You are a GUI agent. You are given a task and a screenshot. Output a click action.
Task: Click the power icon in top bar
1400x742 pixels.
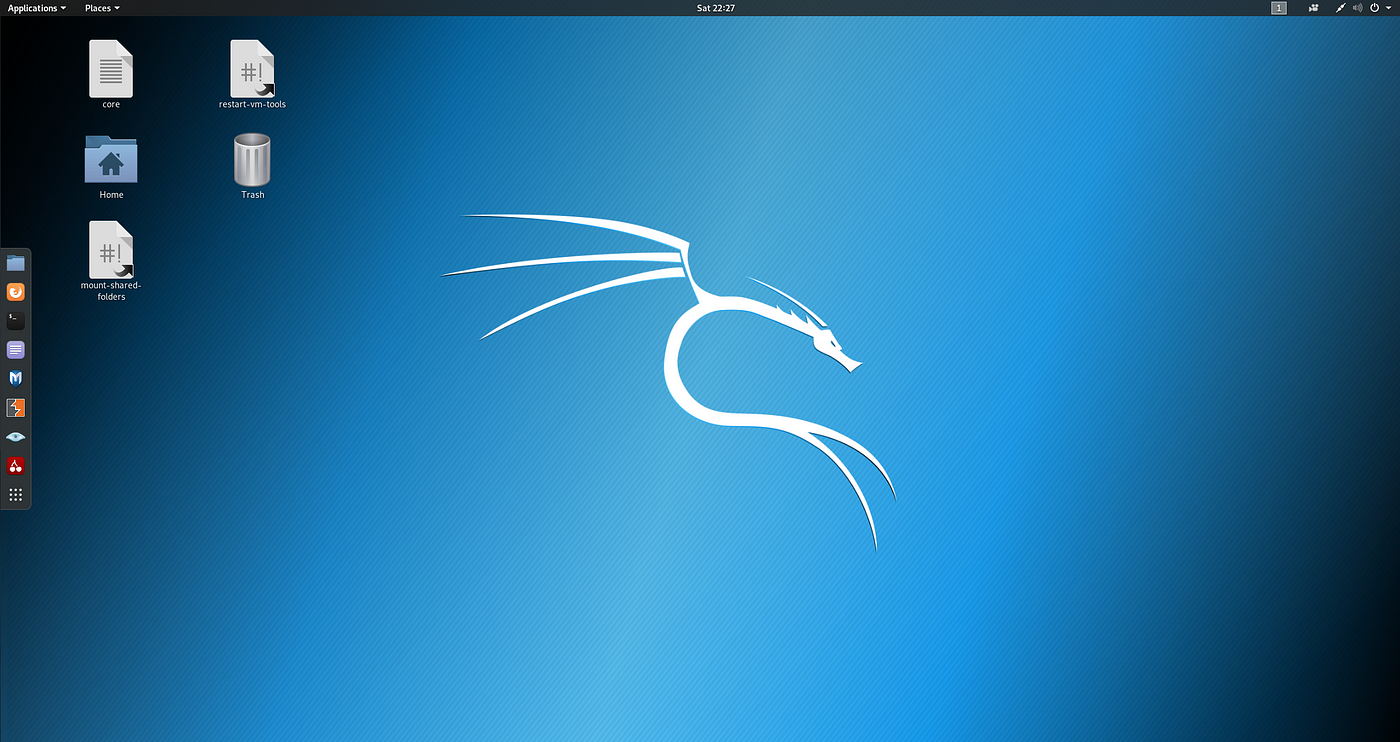tap(1377, 8)
